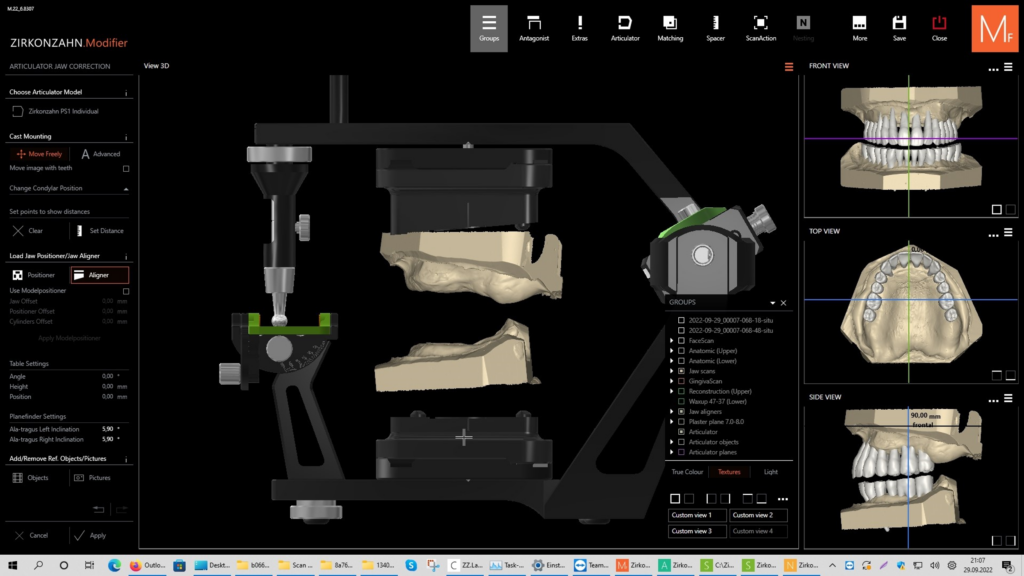Select the Aligner option
This screenshot has width=1024, height=576.
coord(99,275)
